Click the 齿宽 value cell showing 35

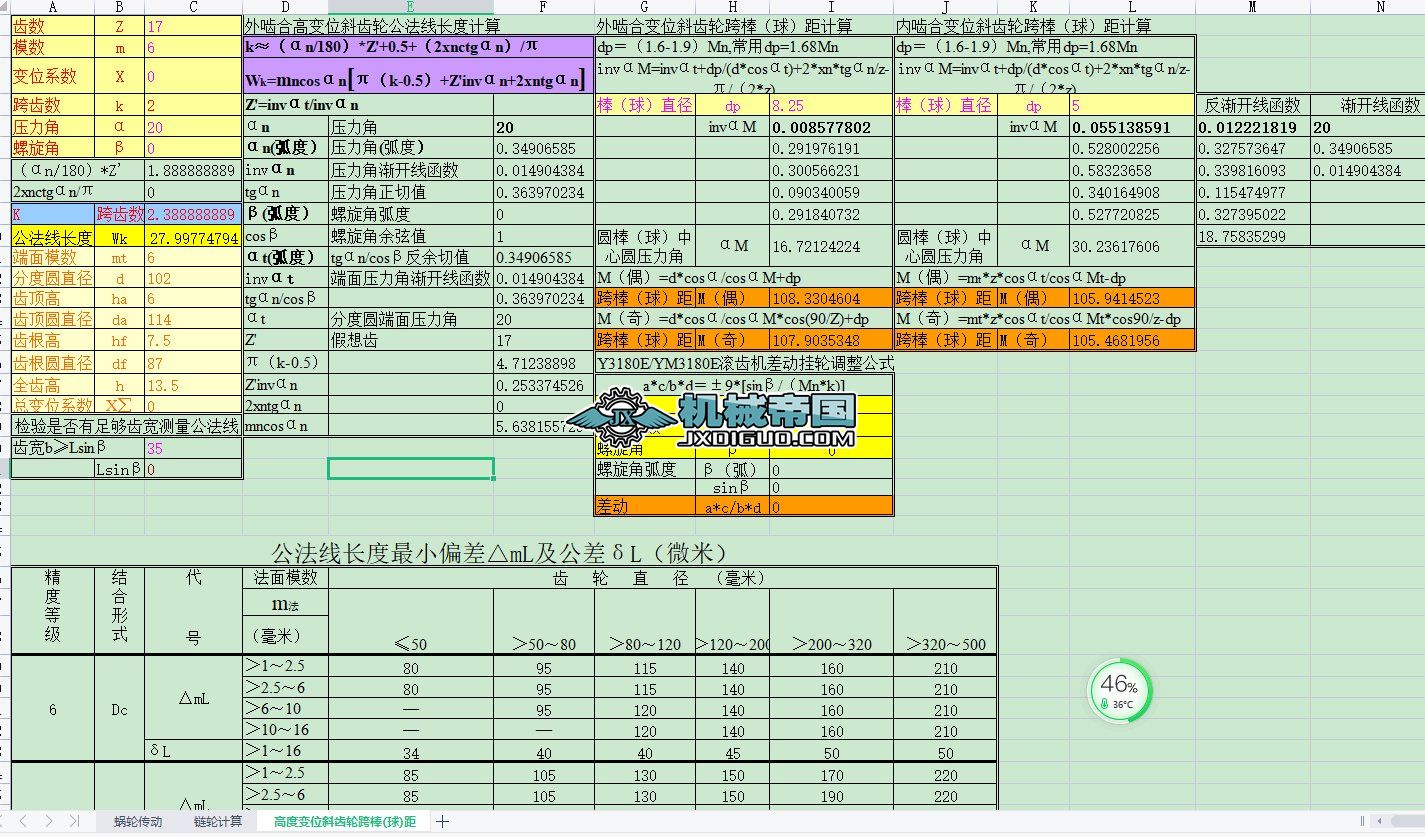point(193,448)
